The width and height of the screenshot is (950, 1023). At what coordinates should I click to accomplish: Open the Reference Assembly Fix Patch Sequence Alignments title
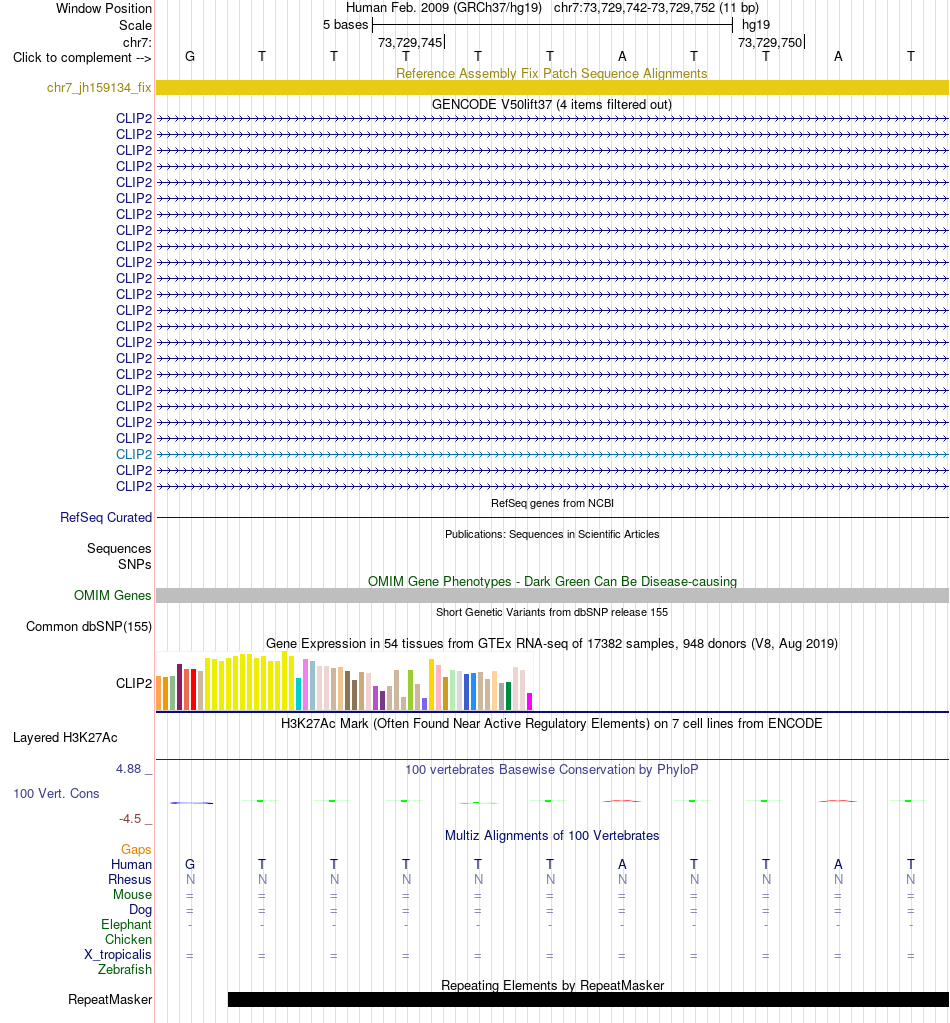tap(552, 73)
